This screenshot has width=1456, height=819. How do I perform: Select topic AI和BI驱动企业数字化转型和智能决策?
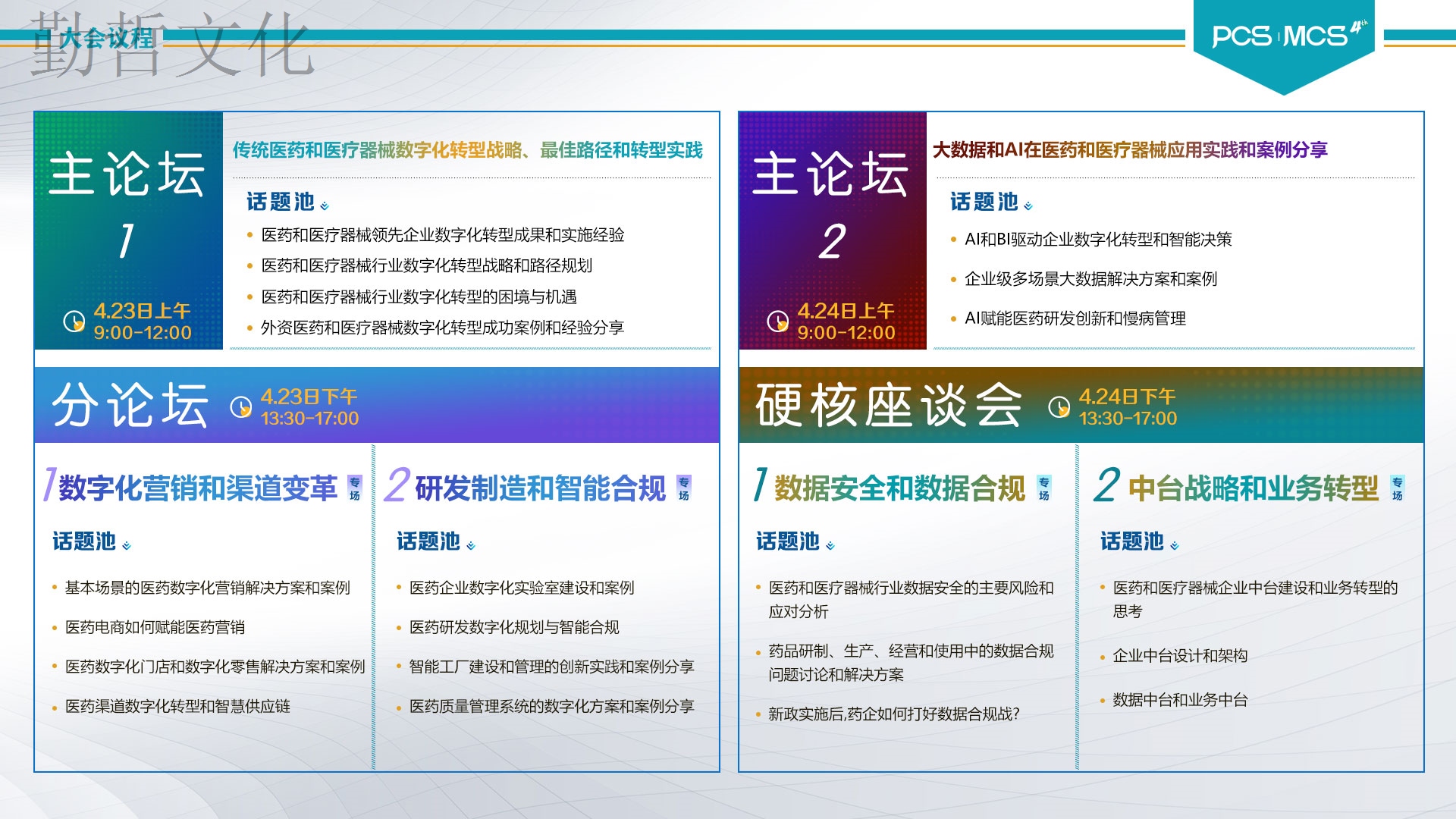[1098, 240]
